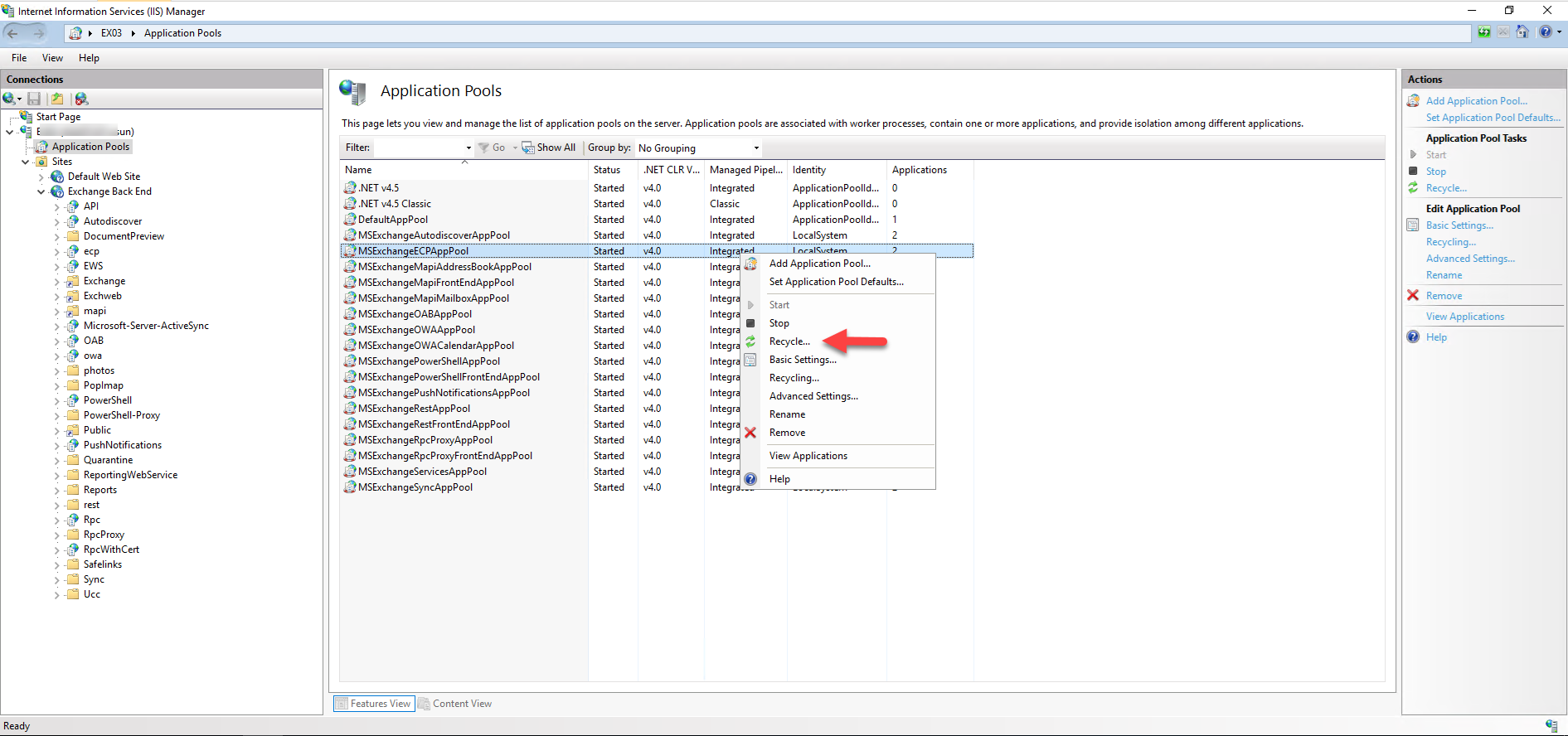The height and width of the screenshot is (736, 1568).
Task: Click the red X Remove icon in context menu
Action: click(750, 433)
